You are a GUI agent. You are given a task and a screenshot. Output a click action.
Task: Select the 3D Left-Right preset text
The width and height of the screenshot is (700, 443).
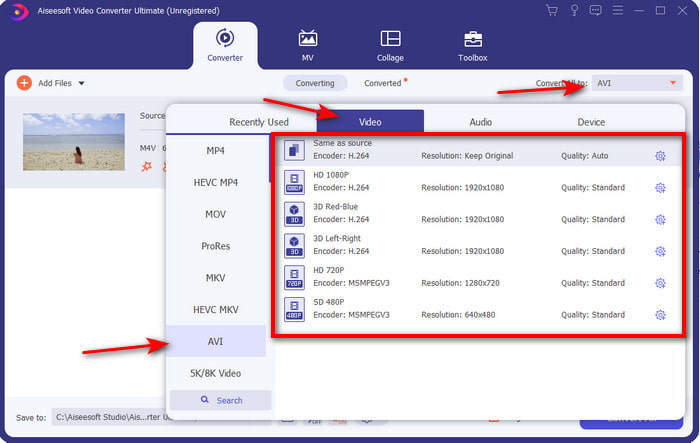click(337, 238)
